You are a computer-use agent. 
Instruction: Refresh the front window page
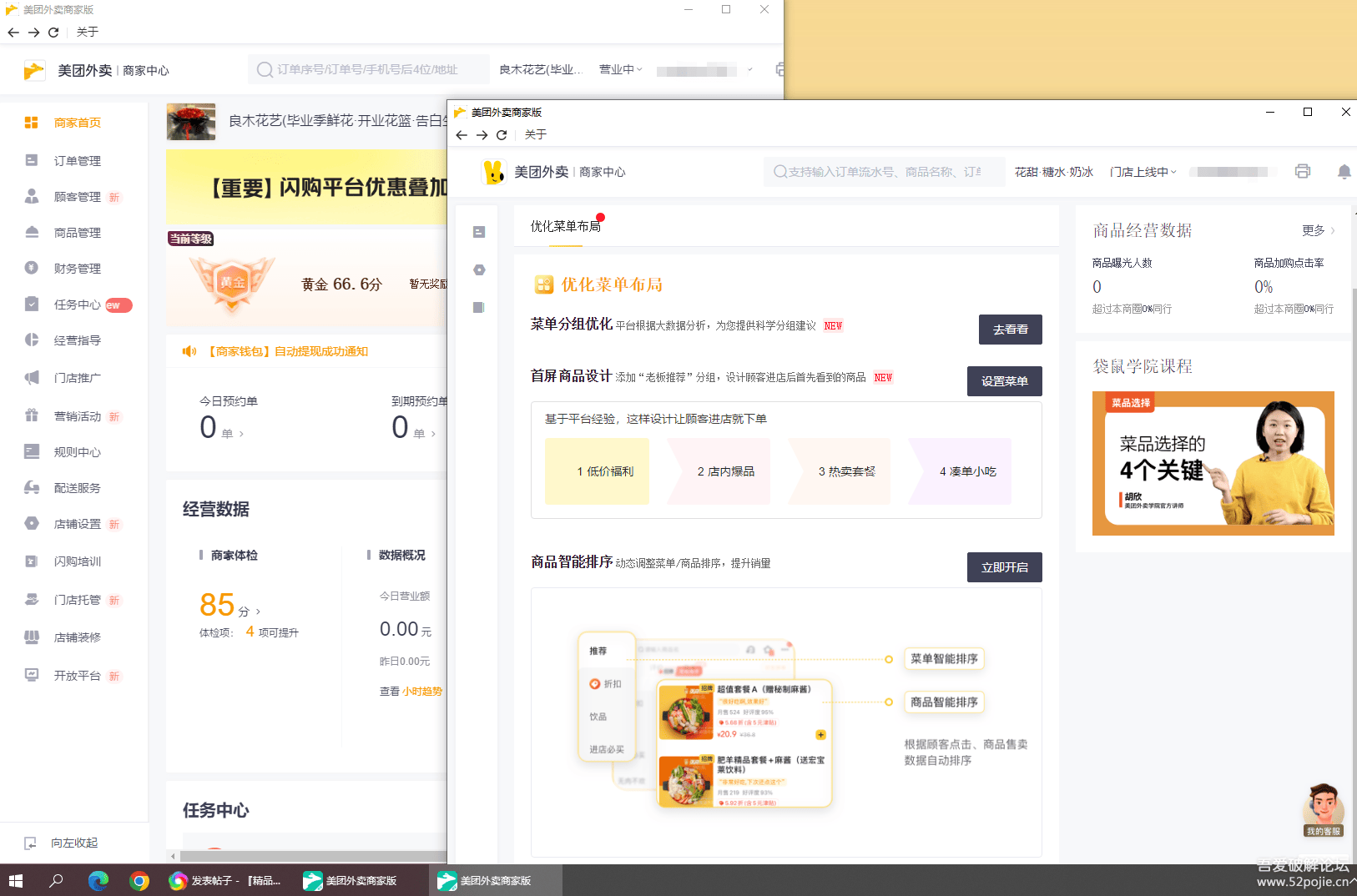pos(502,134)
